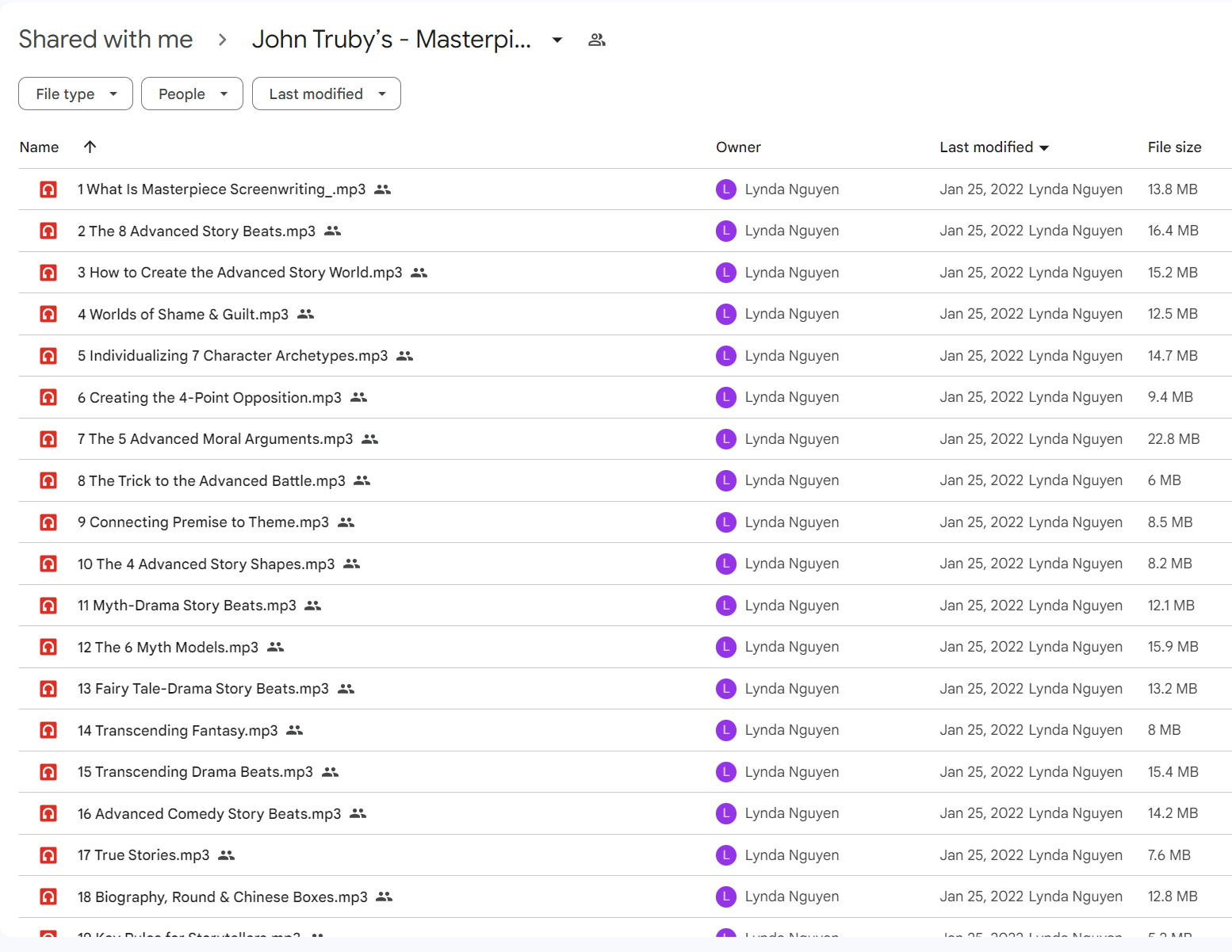Click the audio icon for 1 What Is Masterpiece Screenwriting
This screenshot has width=1232, height=952.
point(48,189)
